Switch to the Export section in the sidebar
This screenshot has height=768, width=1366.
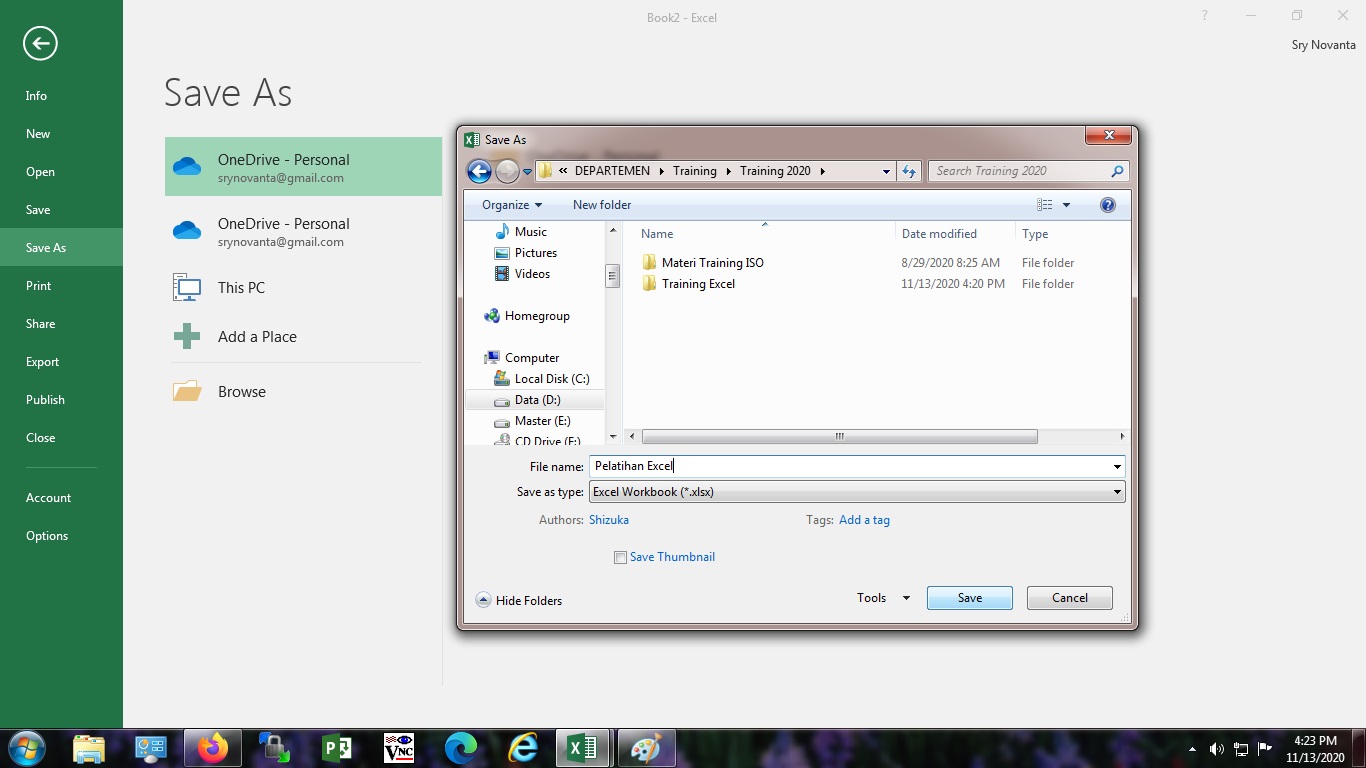(42, 361)
